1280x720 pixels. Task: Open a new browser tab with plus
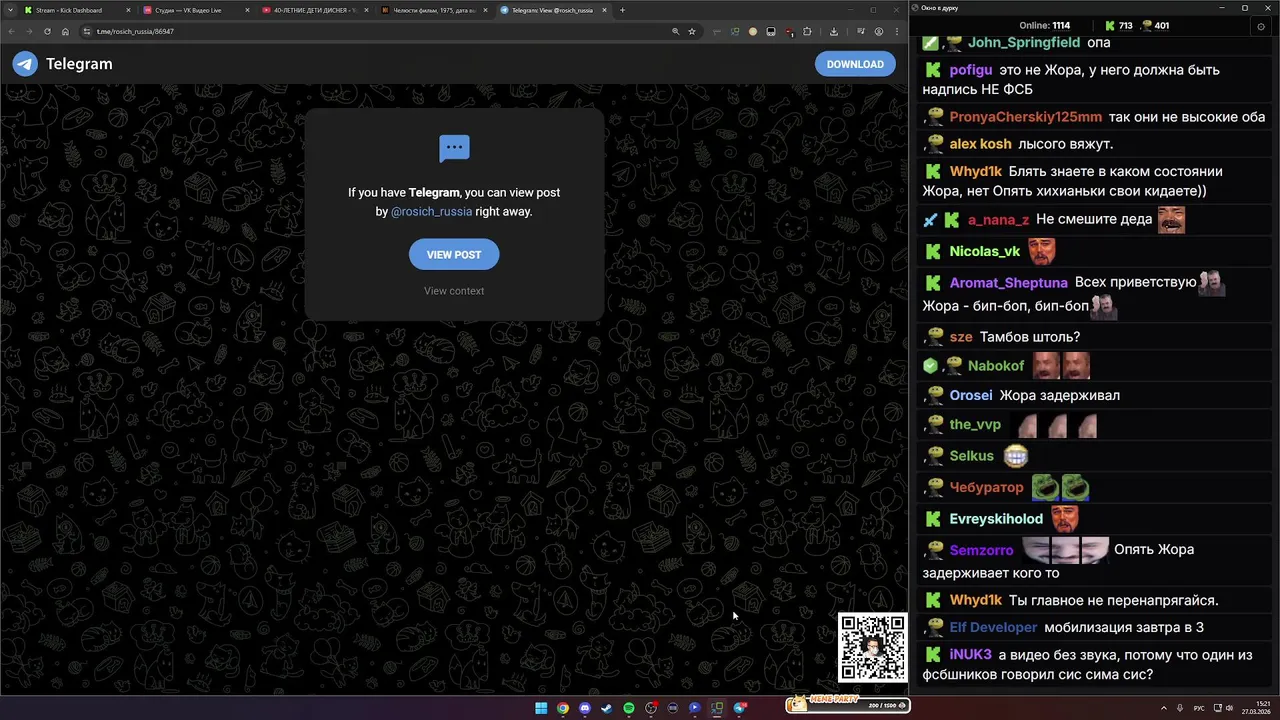(x=622, y=10)
